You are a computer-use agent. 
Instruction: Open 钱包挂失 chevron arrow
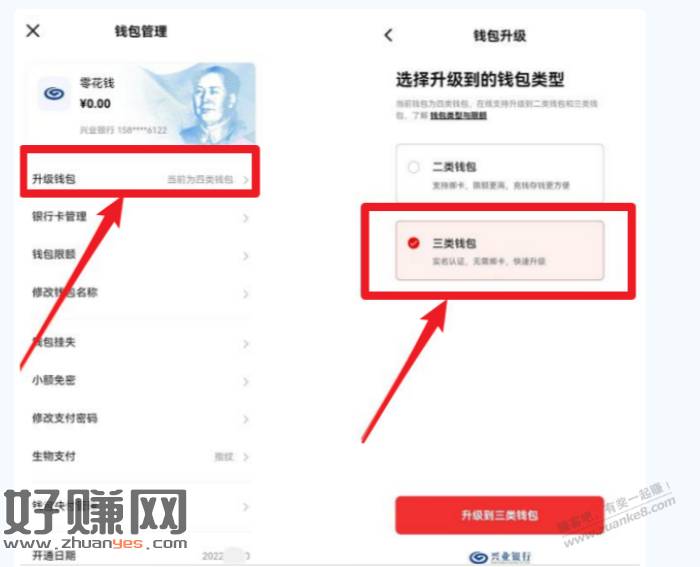point(246,343)
